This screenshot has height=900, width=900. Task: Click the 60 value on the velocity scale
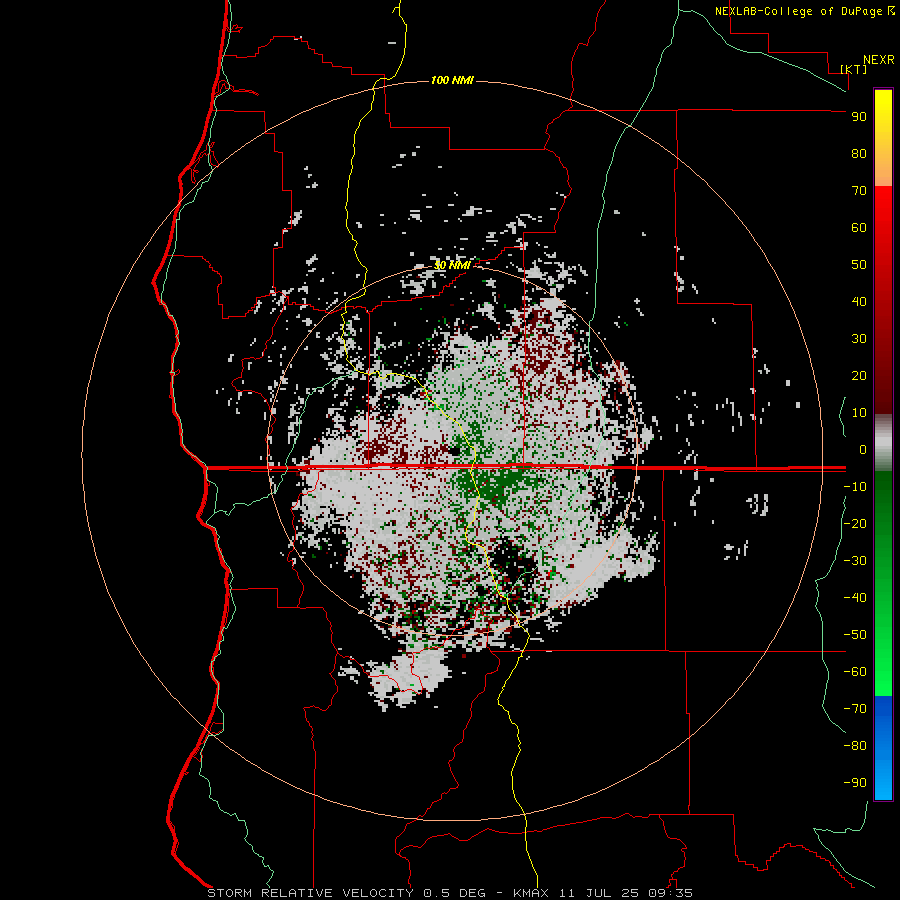pyautogui.click(x=859, y=227)
